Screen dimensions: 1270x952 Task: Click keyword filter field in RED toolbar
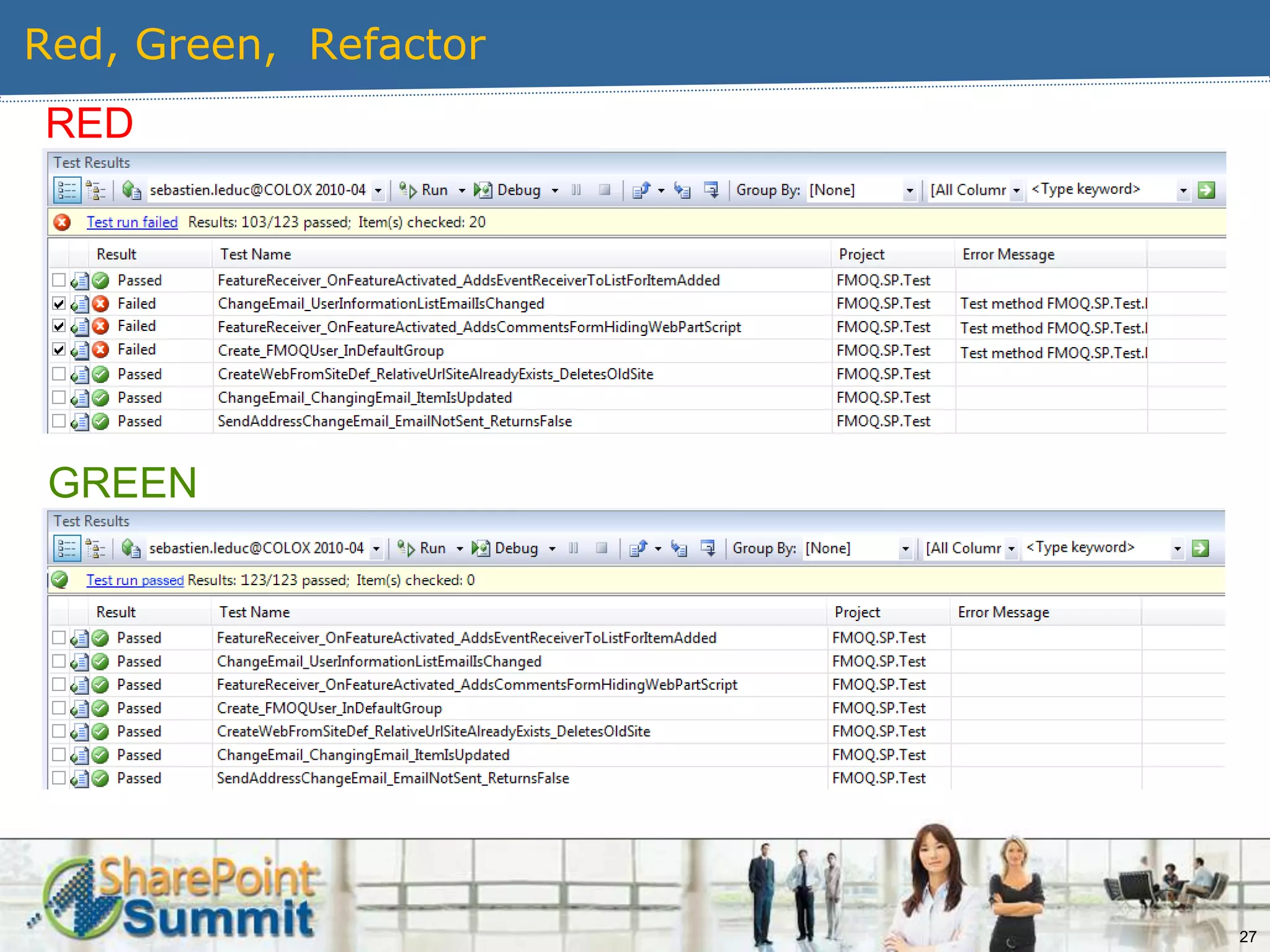[1101, 190]
